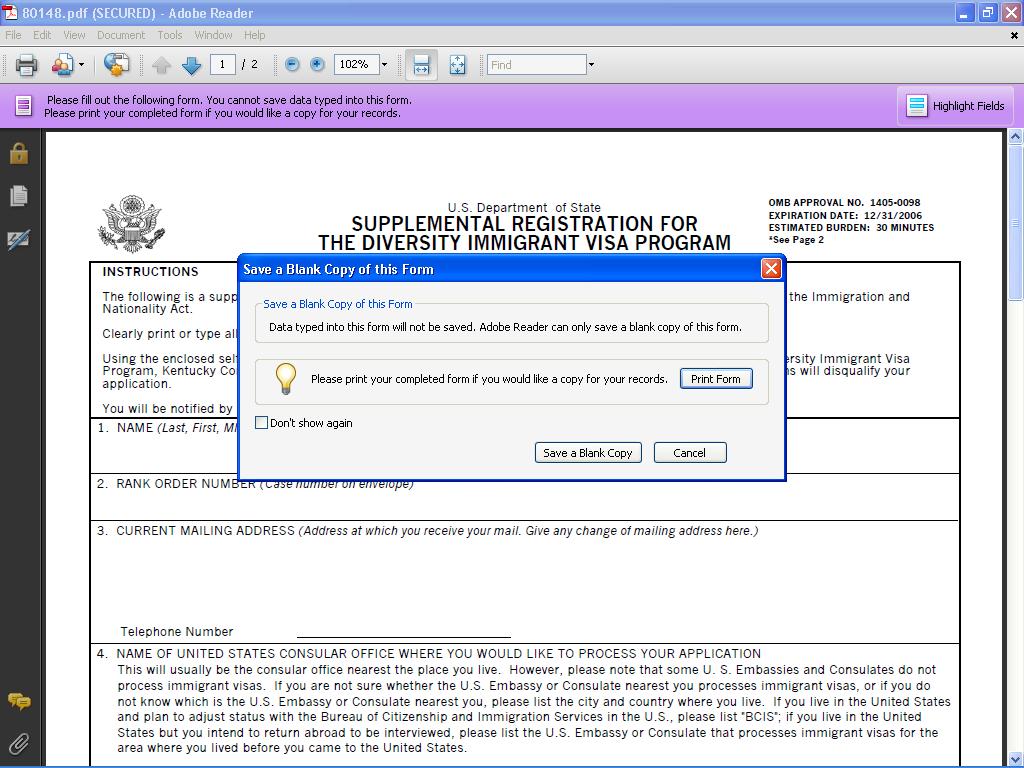
Task: Click the vertical scrollbar thumb
Action: [1016, 223]
